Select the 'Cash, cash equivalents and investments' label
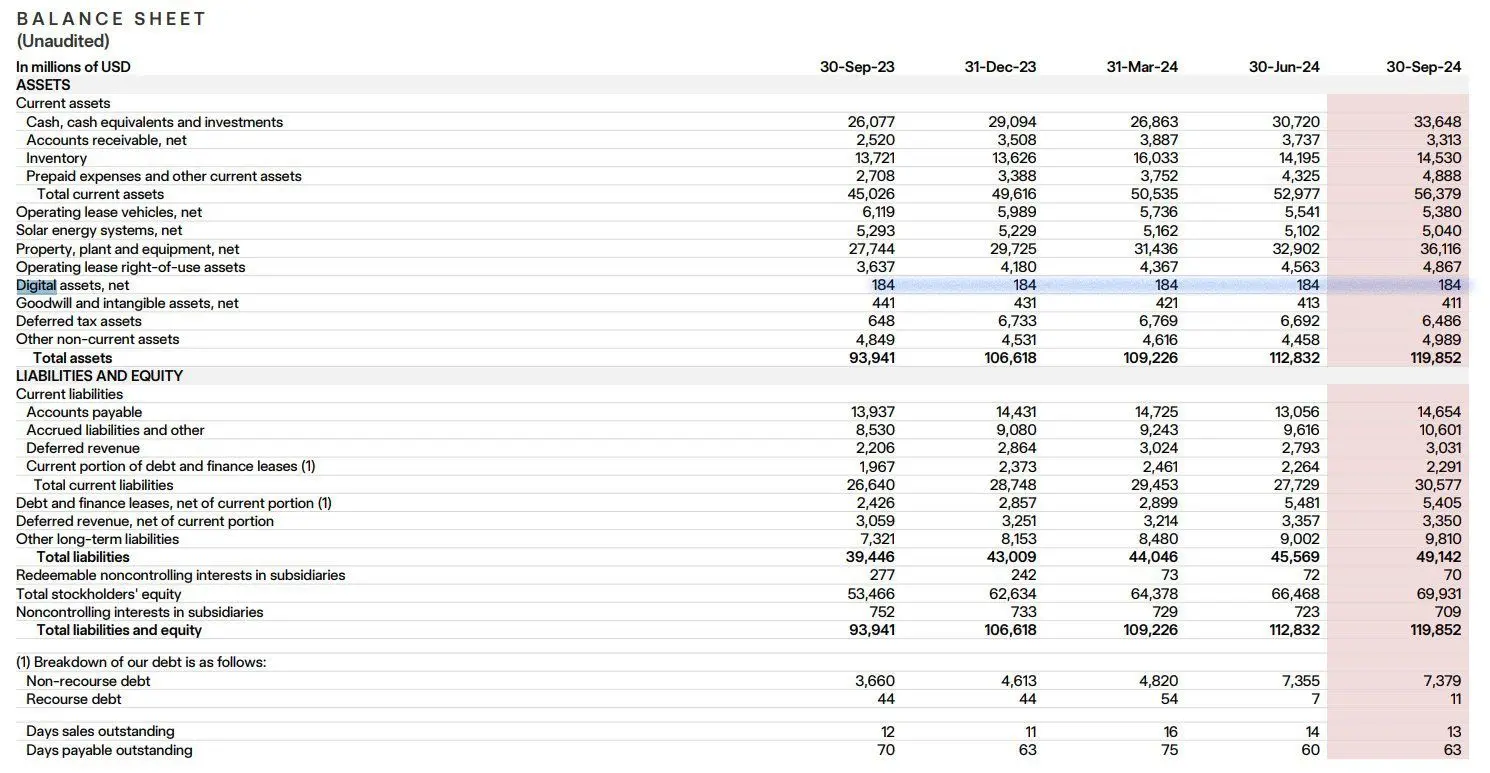 pos(155,122)
